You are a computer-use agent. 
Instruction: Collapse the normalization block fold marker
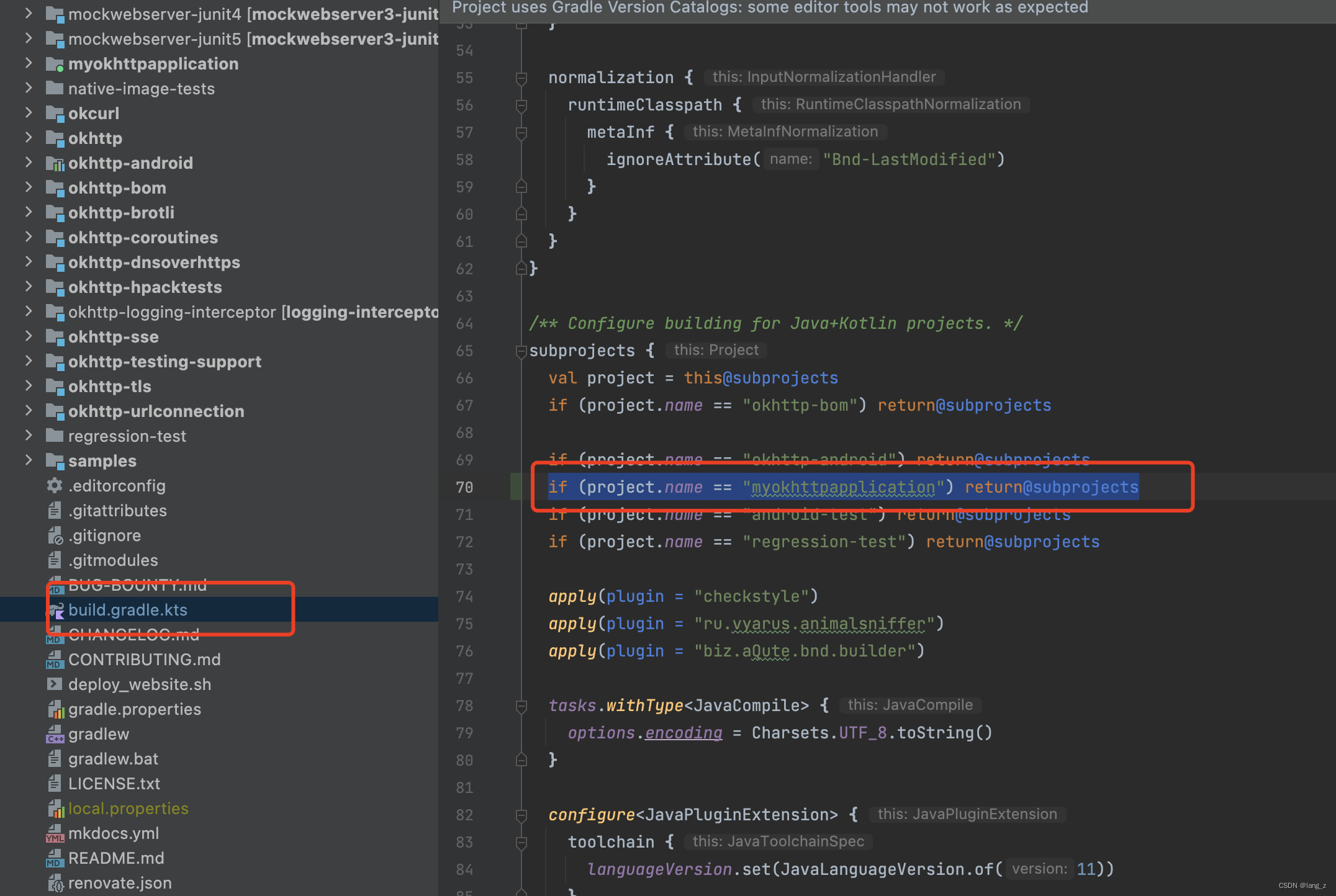[521, 78]
